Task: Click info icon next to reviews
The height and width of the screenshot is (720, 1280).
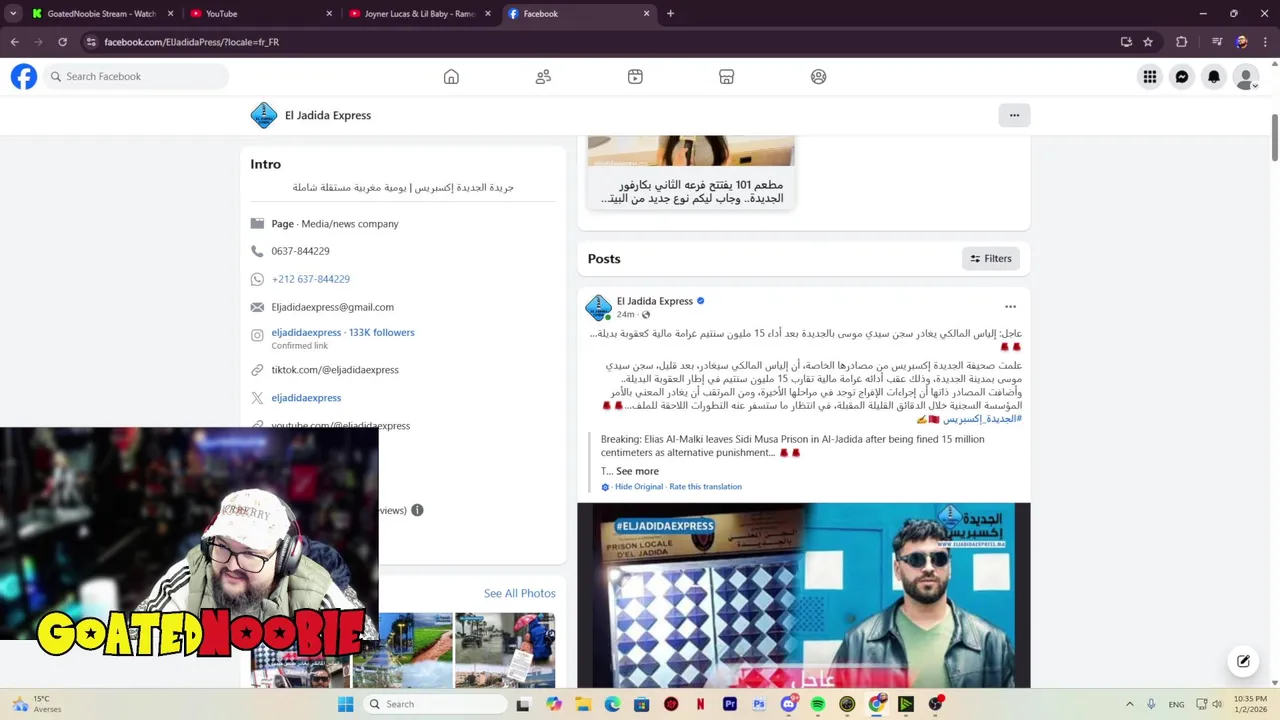Action: point(417,510)
